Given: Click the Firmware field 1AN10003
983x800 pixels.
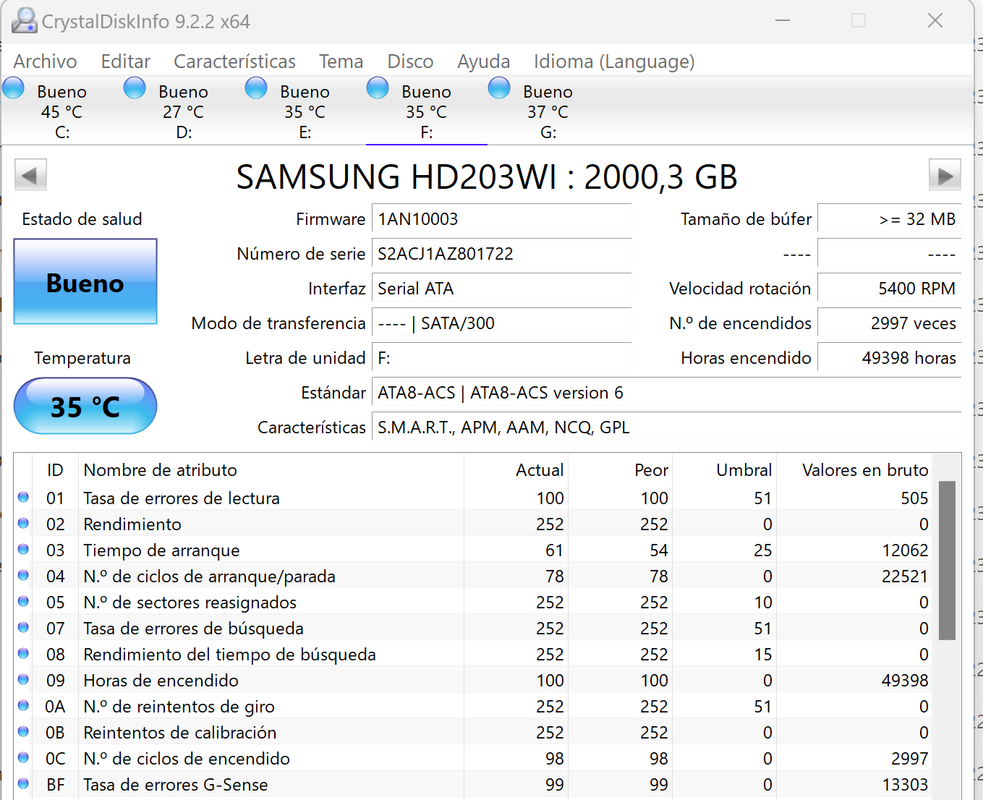Looking at the screenshot, I should [x=502, y=219].
